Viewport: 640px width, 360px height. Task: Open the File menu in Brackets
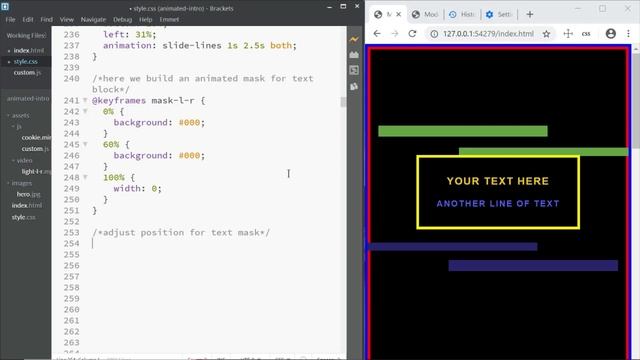tap(10, 19)
